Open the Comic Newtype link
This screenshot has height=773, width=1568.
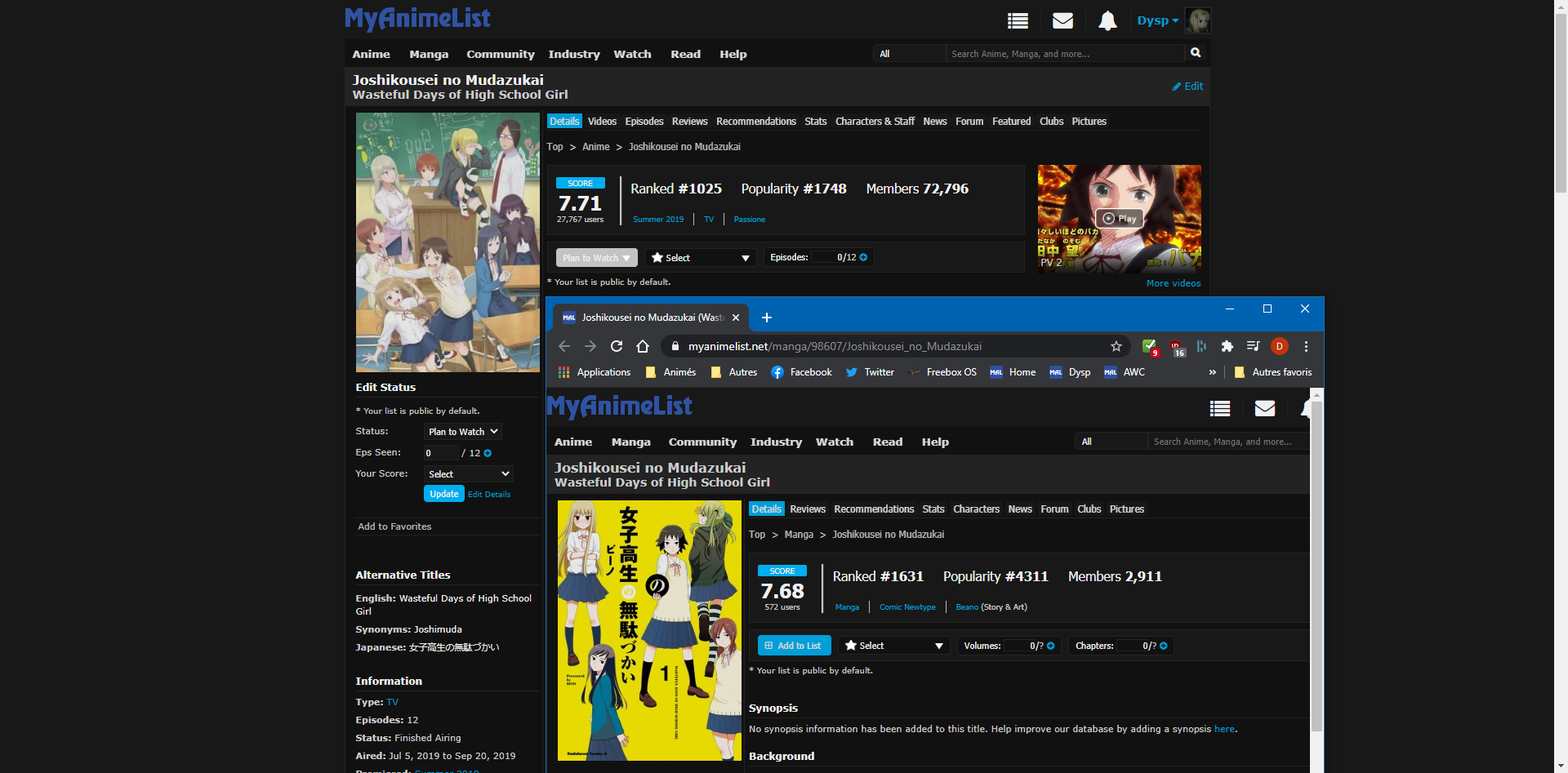point(907,607)
